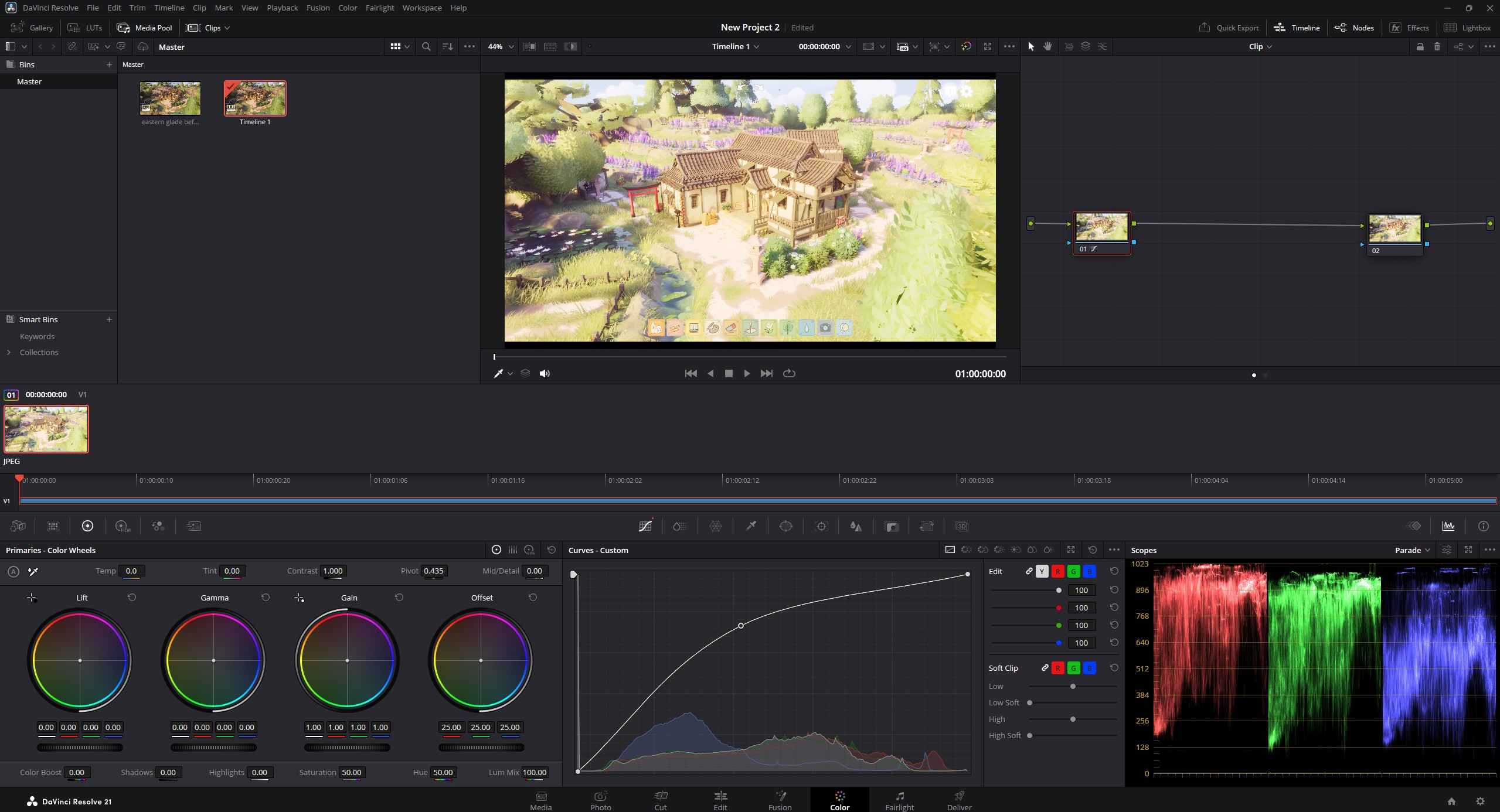Switch to the Edit page
Image resolution: width=1500 pixels, height=812 pixels.
[x=720, y=800]
